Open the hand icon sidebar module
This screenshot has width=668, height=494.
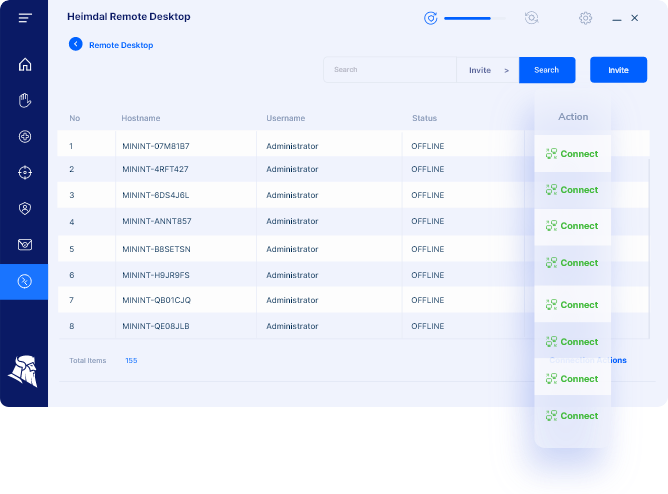pyautogui.click(x=25, y=100)
